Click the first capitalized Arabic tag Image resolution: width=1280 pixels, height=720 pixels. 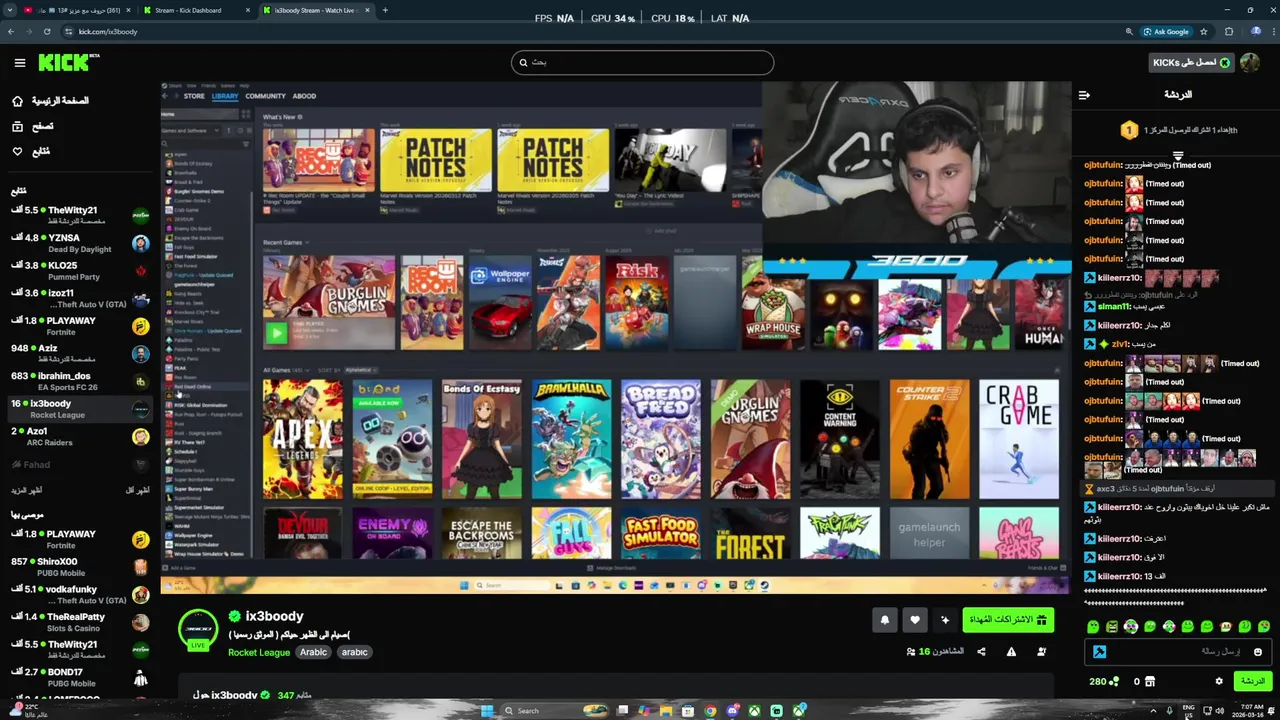(x=313, y=652)
